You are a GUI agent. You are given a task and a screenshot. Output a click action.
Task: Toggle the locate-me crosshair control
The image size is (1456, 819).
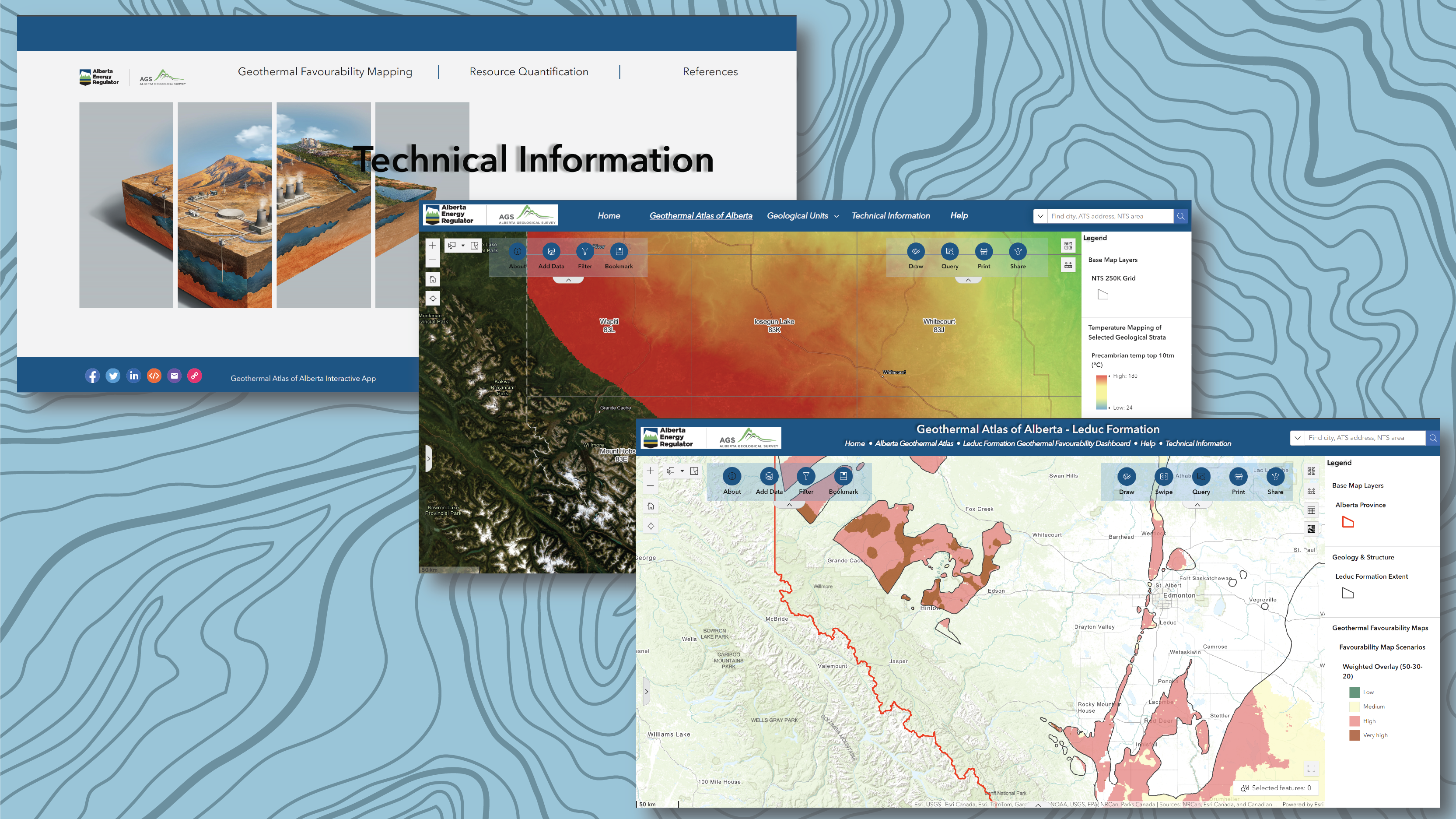tap(651, 525)
